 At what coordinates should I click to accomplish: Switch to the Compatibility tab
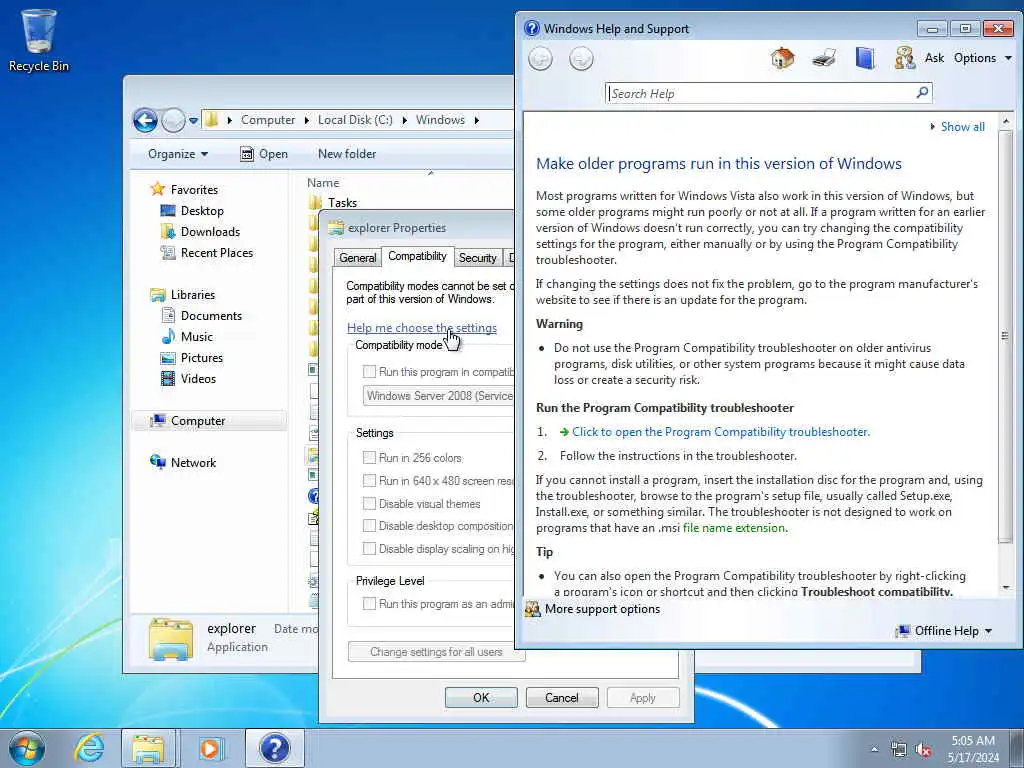click(417, 256)
